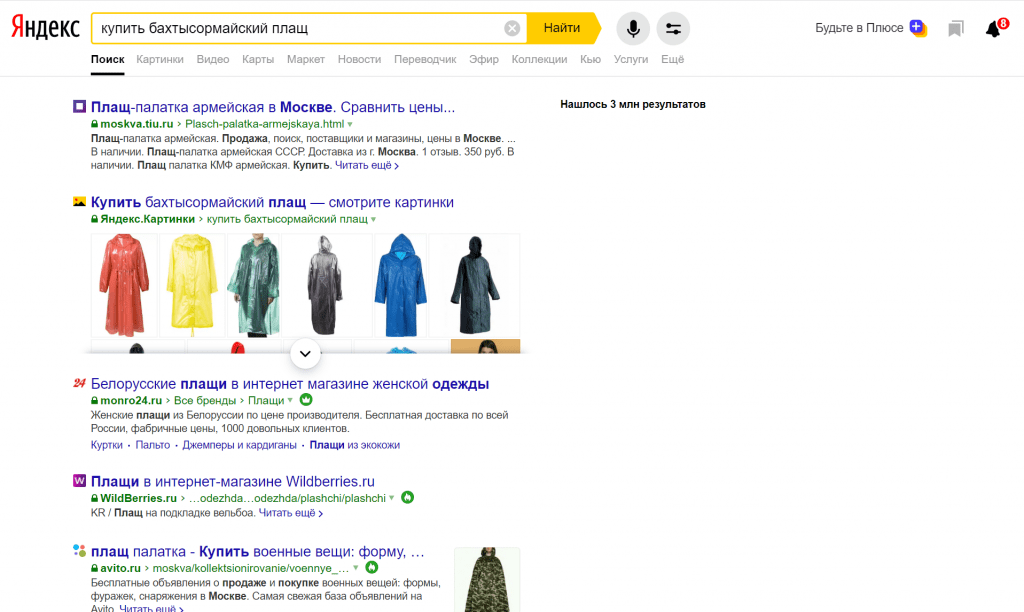Image resolution: width=1024 pixels, height=612 pixels.
Task: Open the dropdown arrow after WildBerries path
Action: [x=391, y=498]
